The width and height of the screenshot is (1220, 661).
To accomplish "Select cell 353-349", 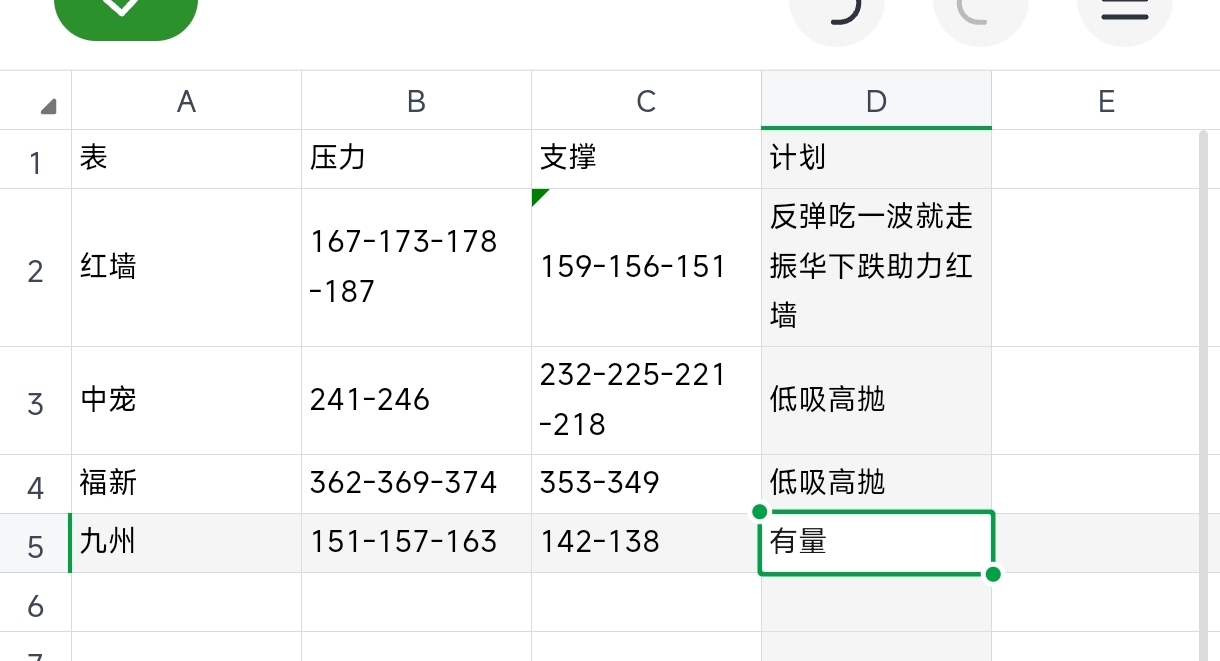I will [x=646, y=484].
